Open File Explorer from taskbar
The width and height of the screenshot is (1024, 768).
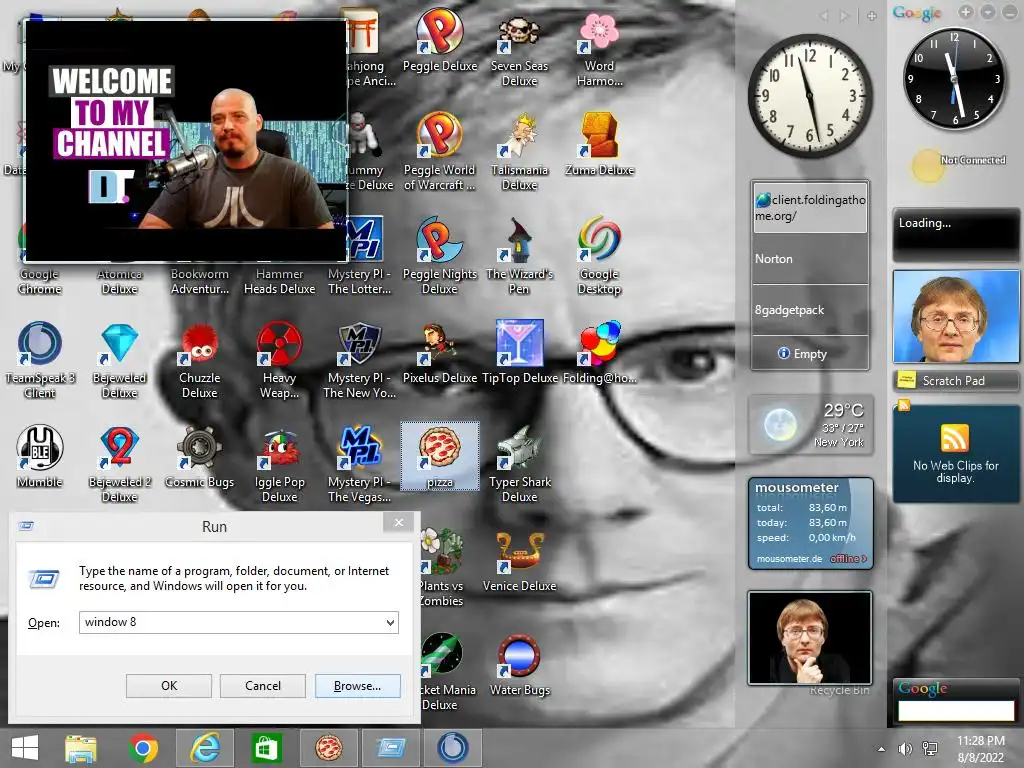[x=81, y=748]
